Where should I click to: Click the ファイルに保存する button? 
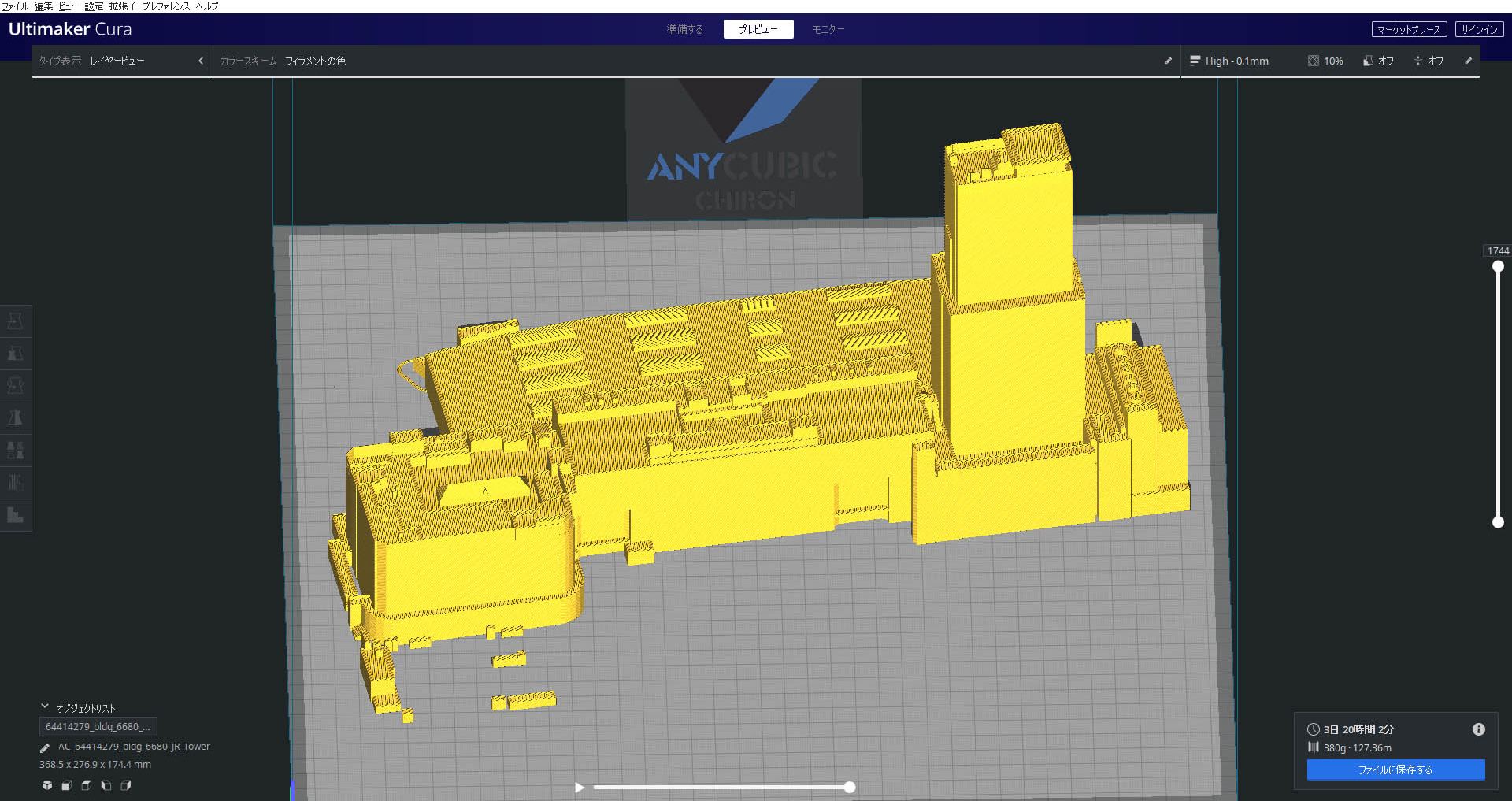pos(1395,769)
